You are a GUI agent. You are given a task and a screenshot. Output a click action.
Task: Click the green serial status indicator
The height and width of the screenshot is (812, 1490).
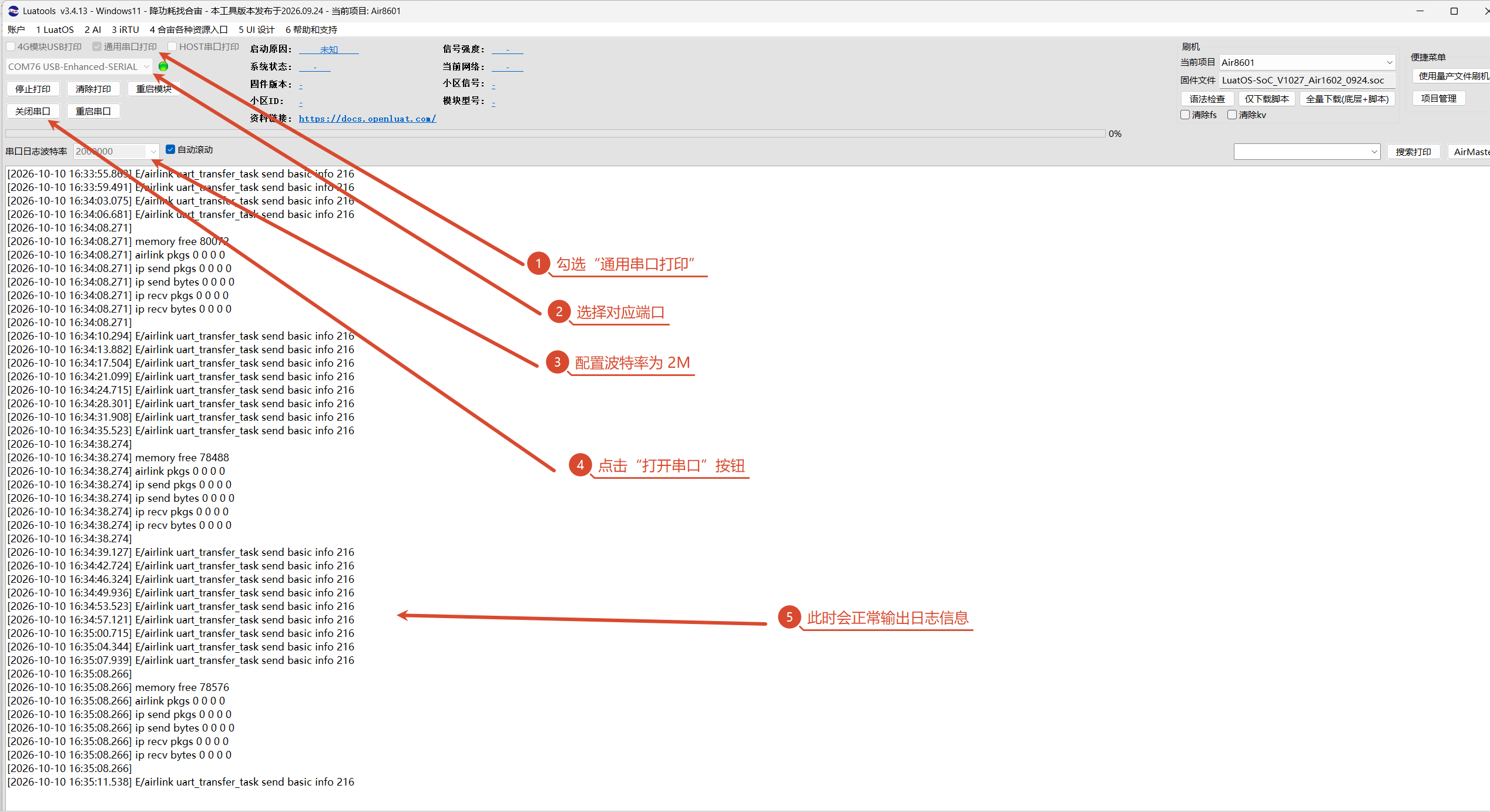tap(163, 66)
